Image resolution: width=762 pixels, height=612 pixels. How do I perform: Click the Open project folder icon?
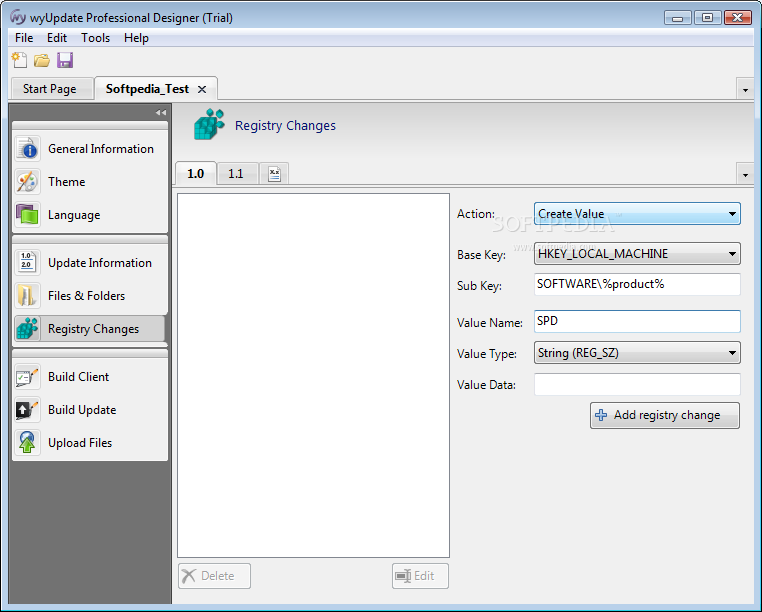[x=42, y=61]
